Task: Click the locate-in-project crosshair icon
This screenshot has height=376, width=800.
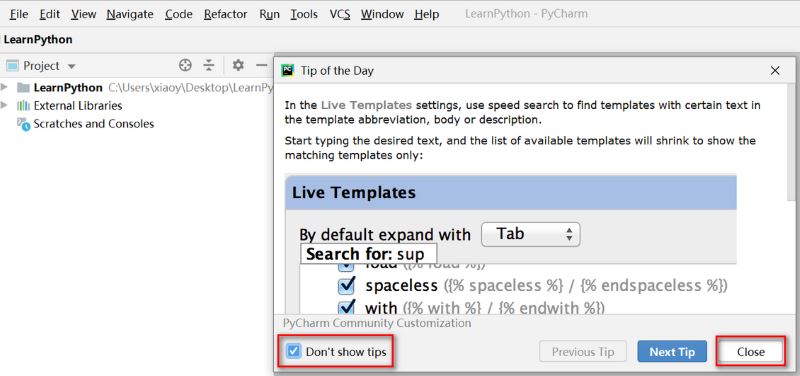Action: point(185,65)
